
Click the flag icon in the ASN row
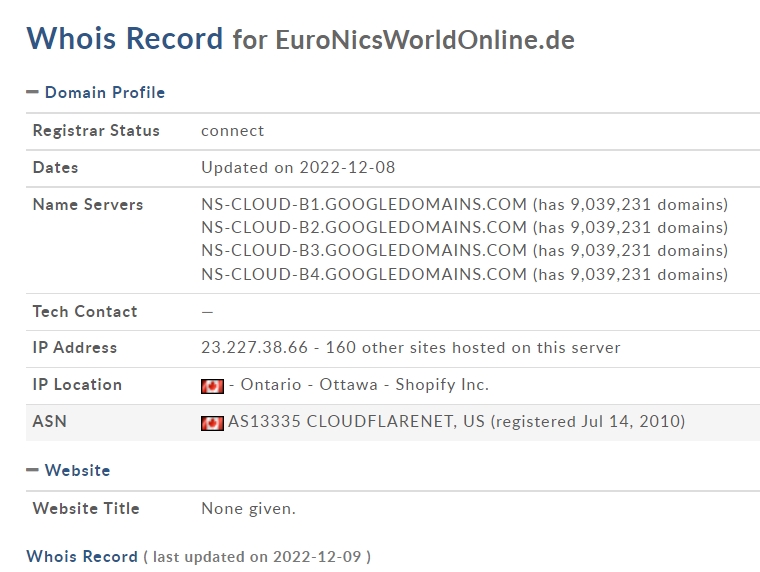(x=212, y=423)
